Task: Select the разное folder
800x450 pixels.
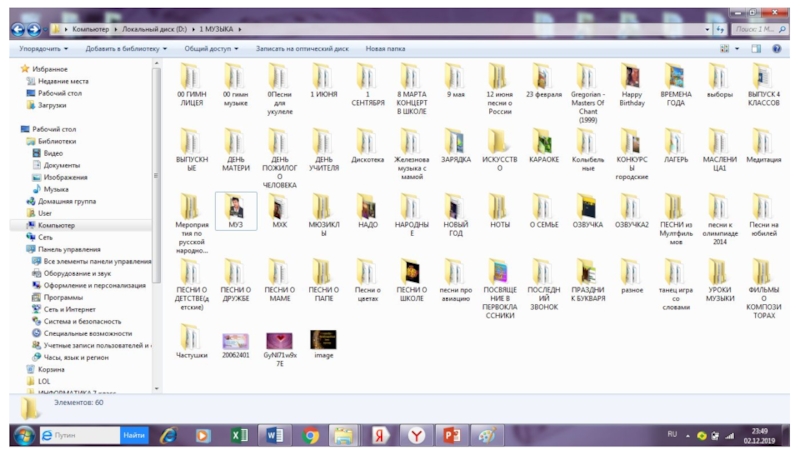Action: point(632,277)
